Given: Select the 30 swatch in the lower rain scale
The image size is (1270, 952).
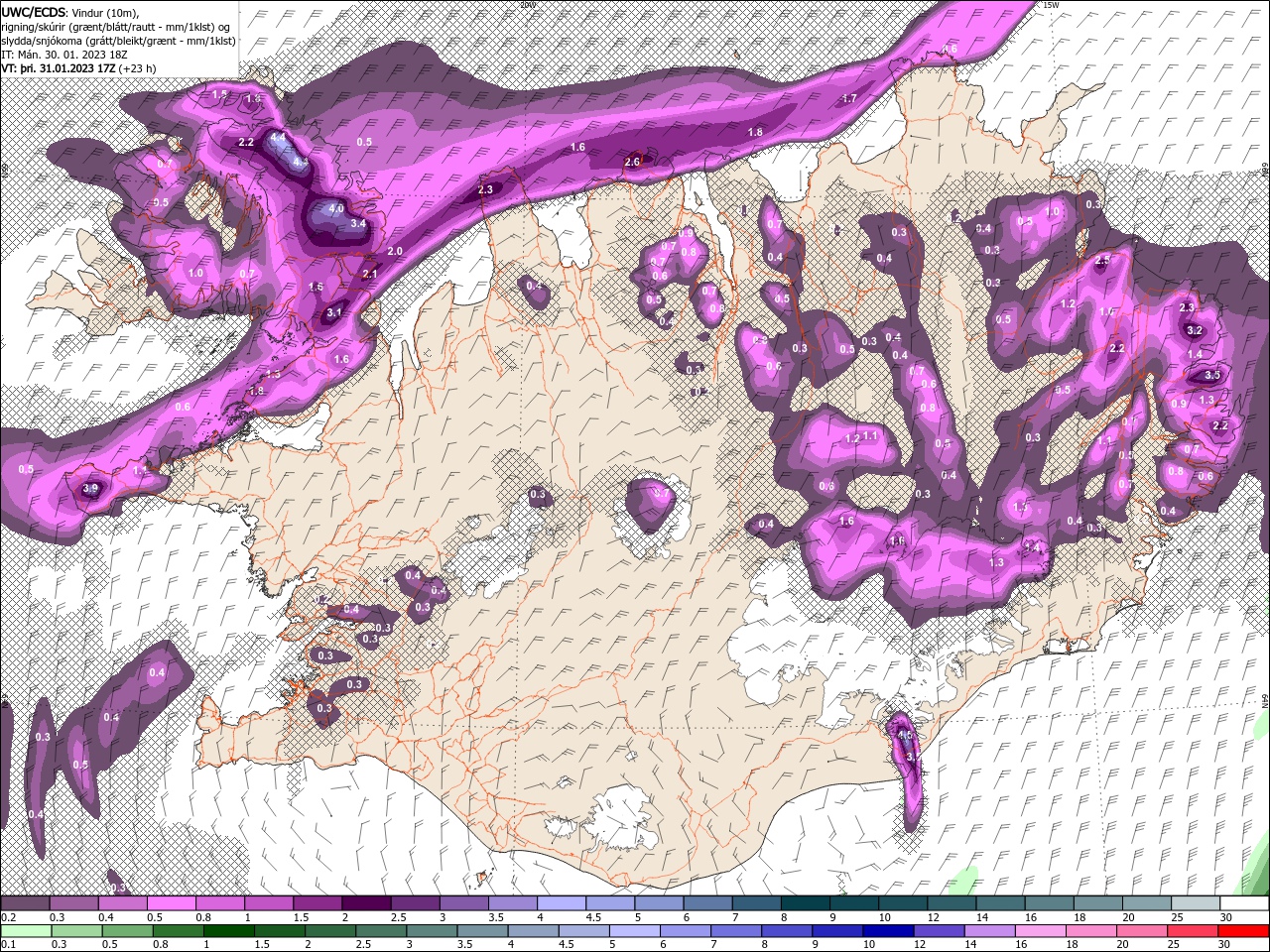Looking at the screenshot, I should tap(1243, 931).
